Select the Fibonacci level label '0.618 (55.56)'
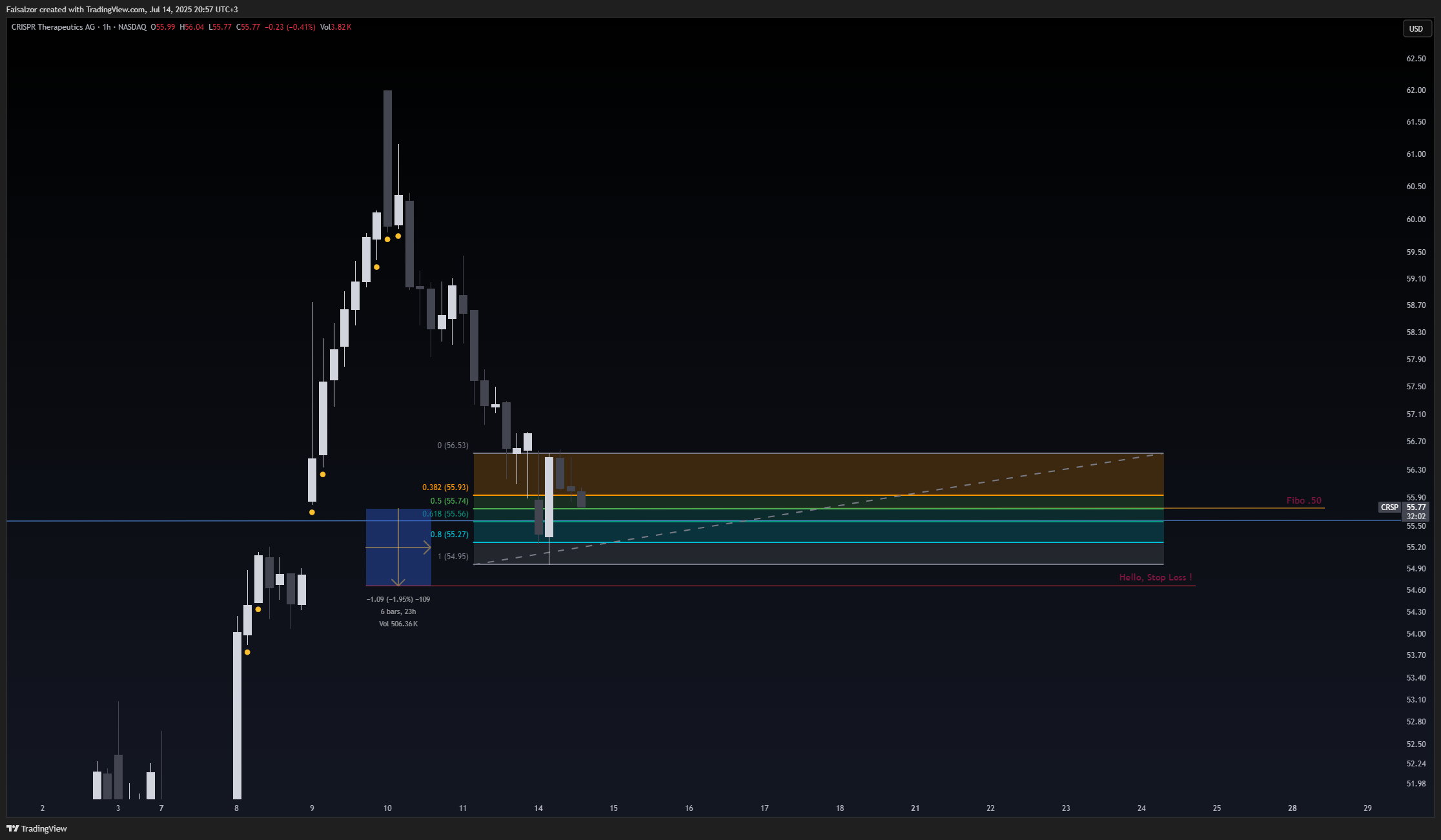This screenshot has height=840, width=1441. point(445,514)
